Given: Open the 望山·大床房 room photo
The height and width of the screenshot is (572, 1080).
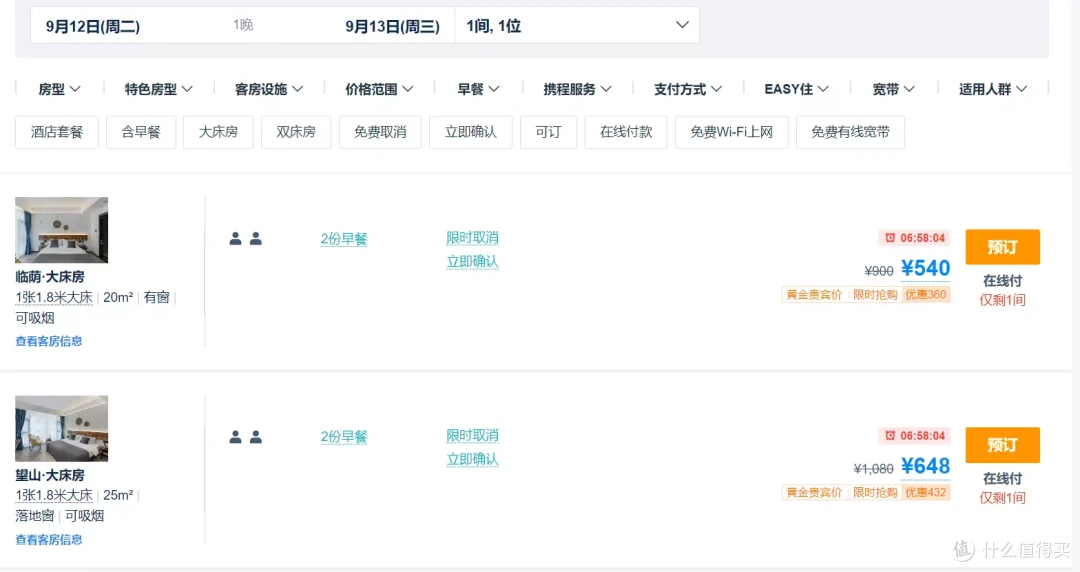Looking at the screenshot, I should [61, 429].
